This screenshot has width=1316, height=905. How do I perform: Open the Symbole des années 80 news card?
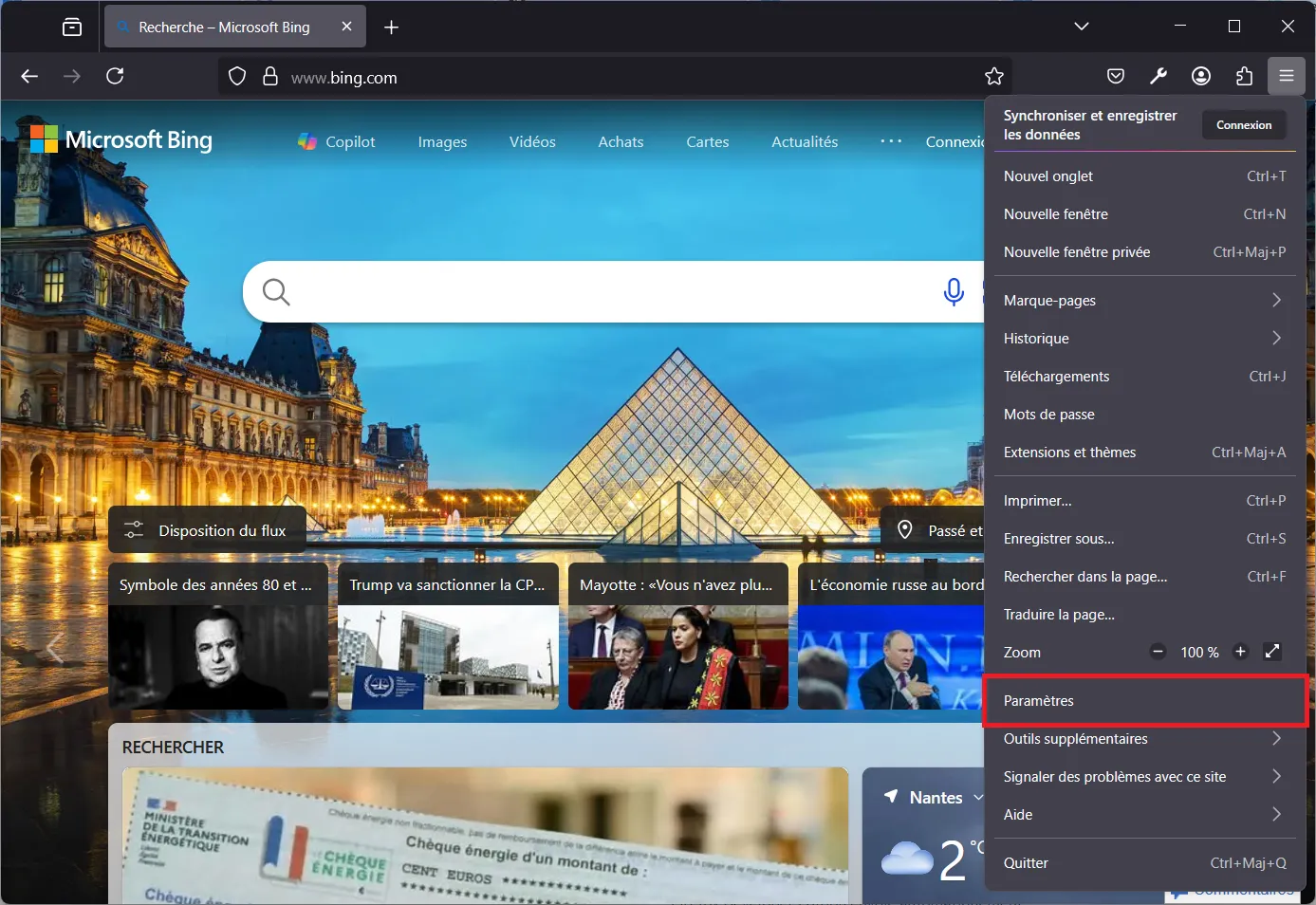pos(218,636)
